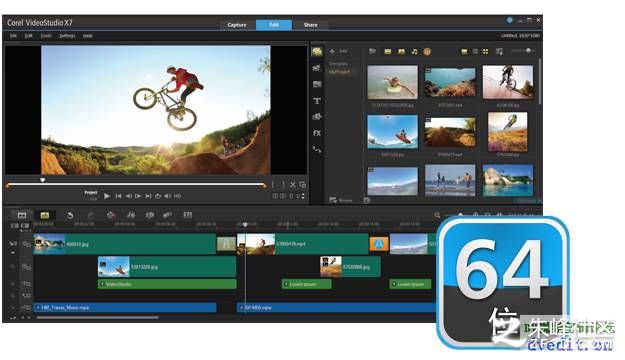Switch to the Capture tab
The image size is (625, 360).
point(237,25)
